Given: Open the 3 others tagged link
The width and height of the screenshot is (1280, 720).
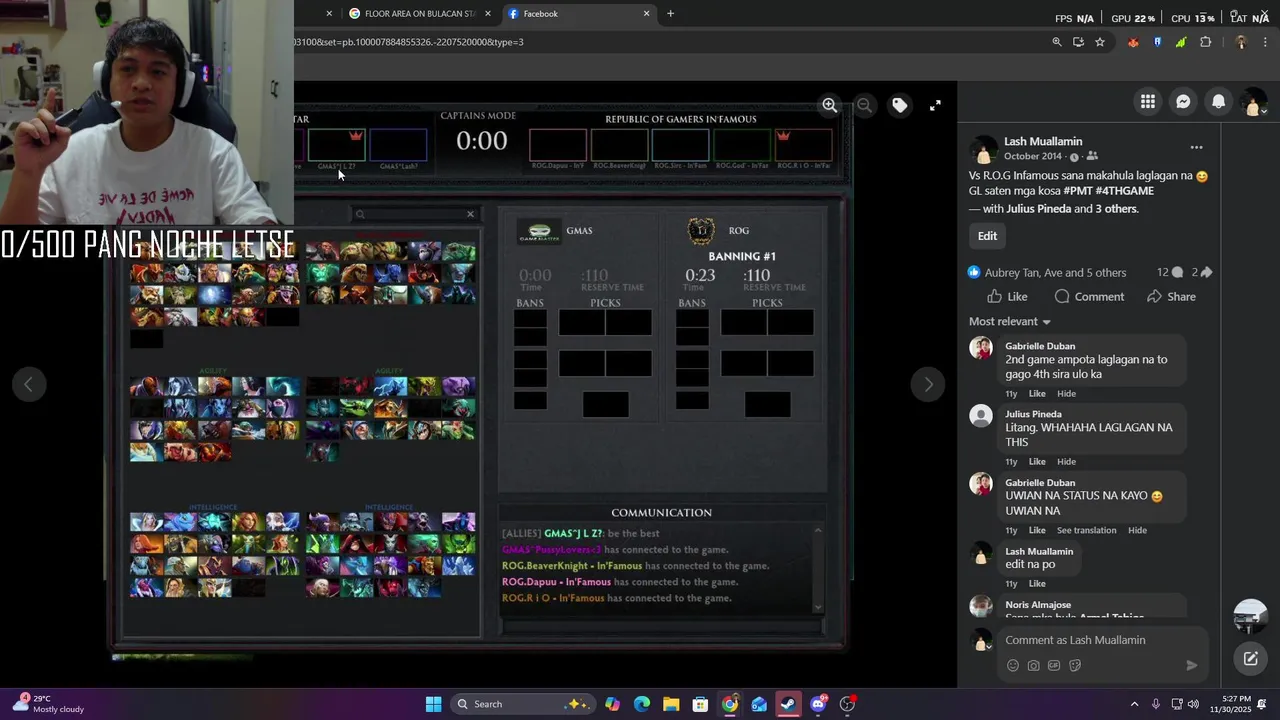Looking at the screenshot, I should (x=1117, y=209).
